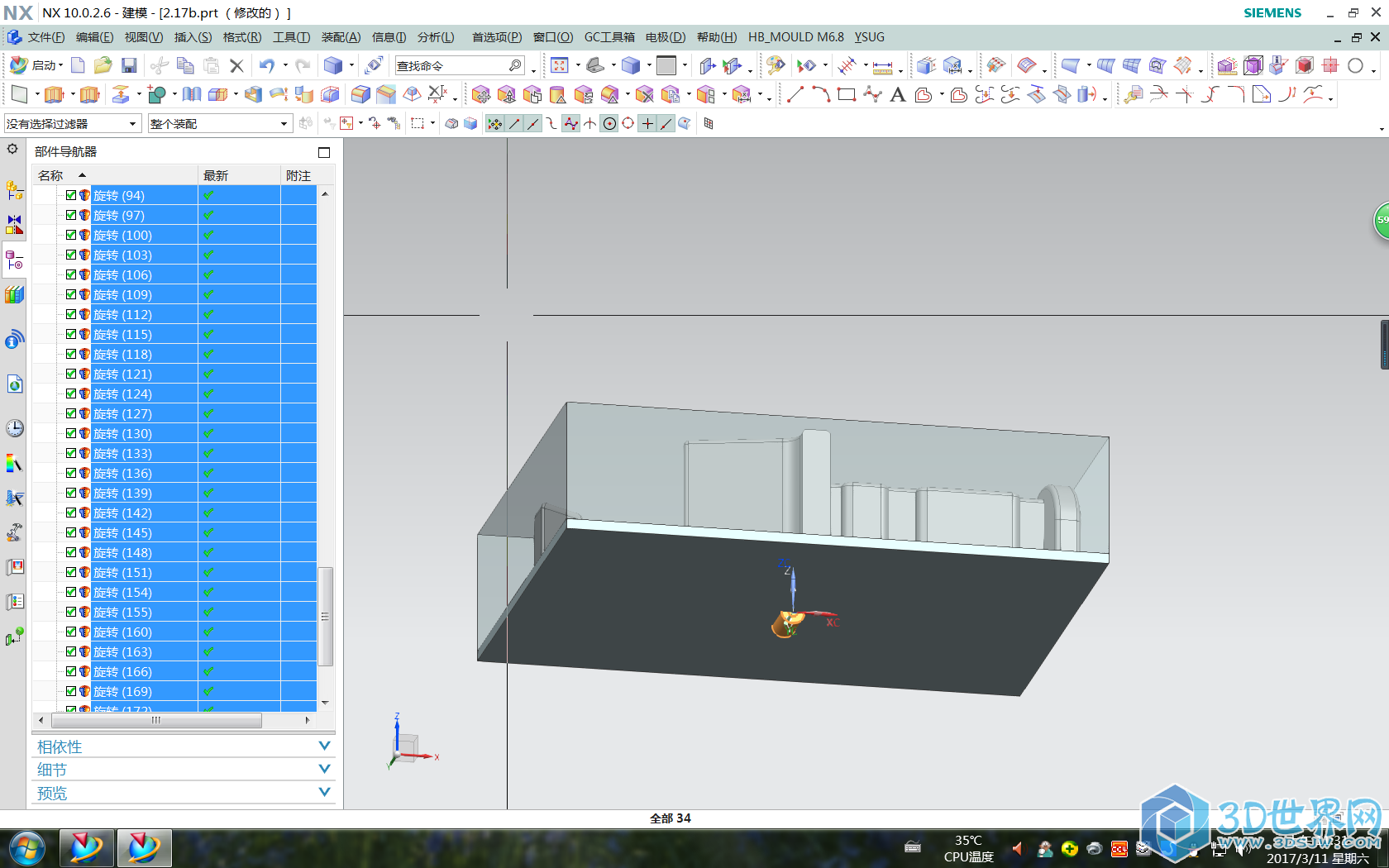This screenshot has height=868, width=1389.
Task: Open the HB_MOULD M6.8 menu
Action: [x=796, y=37]
